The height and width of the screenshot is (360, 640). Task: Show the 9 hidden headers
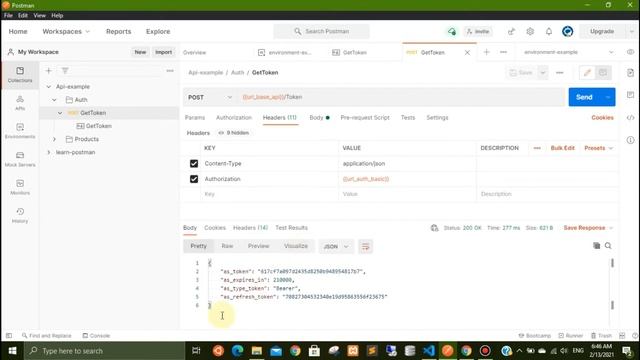(x=233, y=133)
